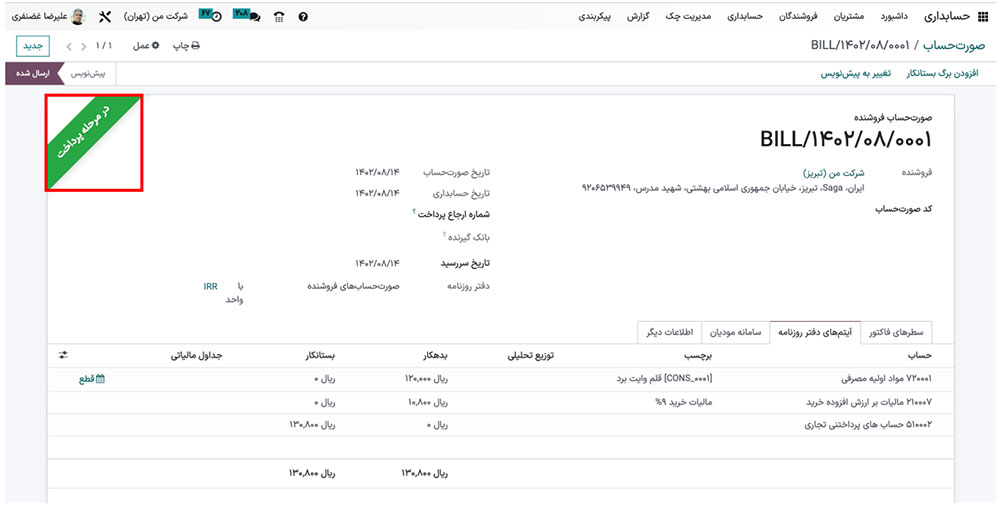Screen dimensions: 1000x506
Task: Open the chat messages icon
Action: coord(246,17)
